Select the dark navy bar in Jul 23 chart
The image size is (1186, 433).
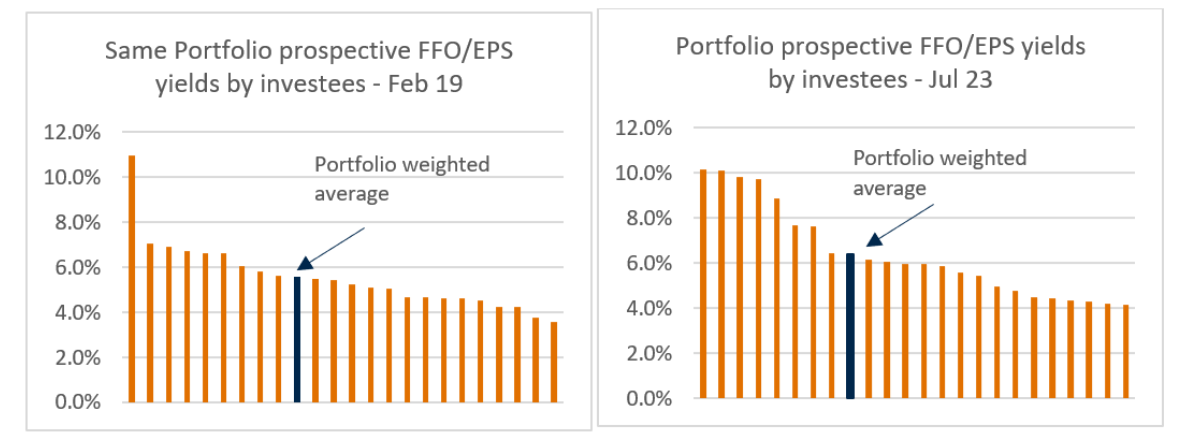point(850,326)
